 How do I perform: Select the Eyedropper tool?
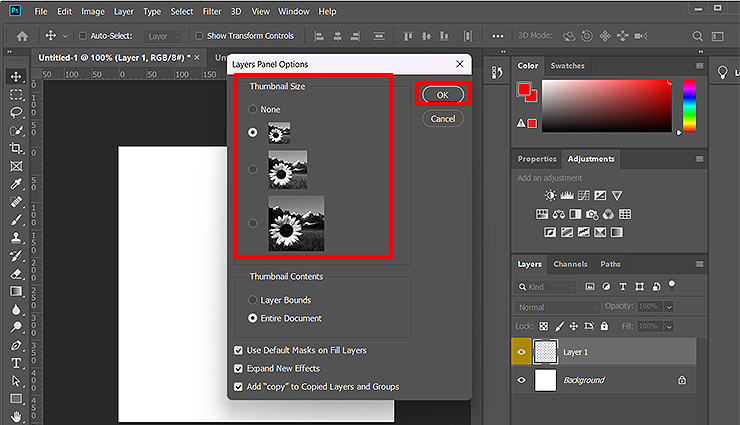16,184
